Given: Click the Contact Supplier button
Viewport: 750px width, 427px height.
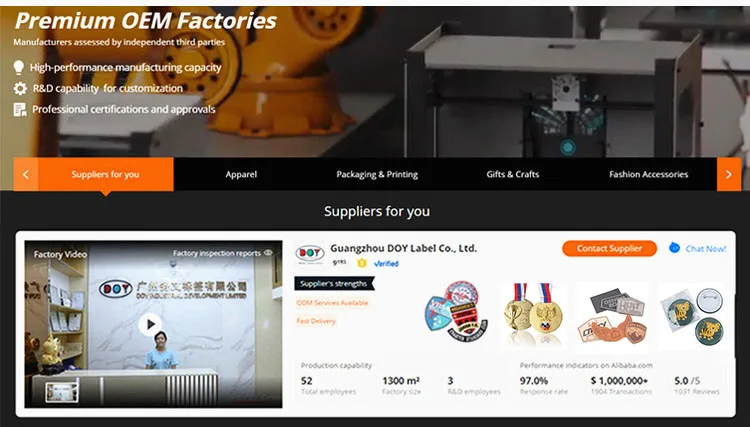Looking at the screenshot, I should [x=609, y=248].
